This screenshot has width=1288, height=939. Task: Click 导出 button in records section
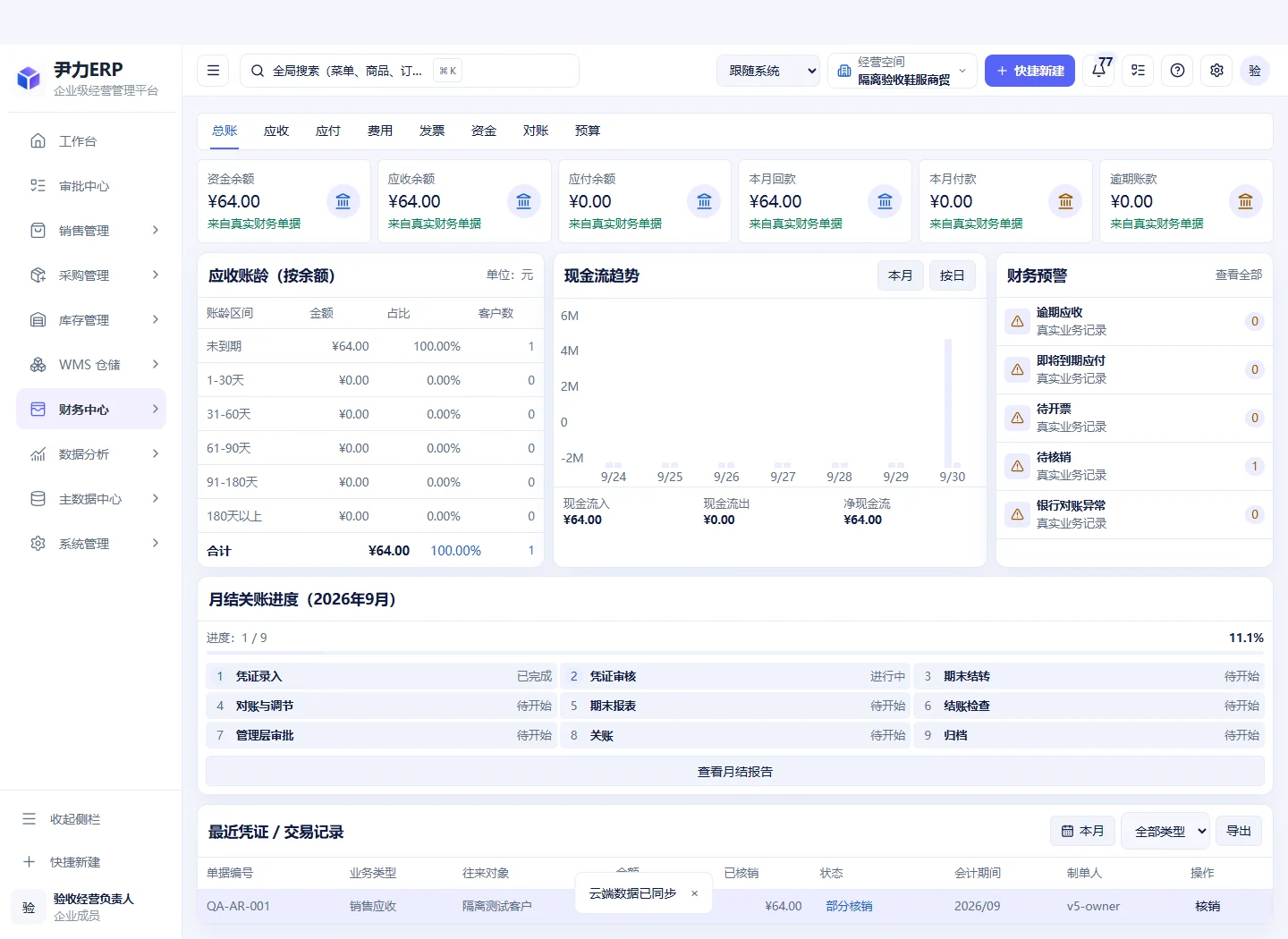tap(1239, 831)
